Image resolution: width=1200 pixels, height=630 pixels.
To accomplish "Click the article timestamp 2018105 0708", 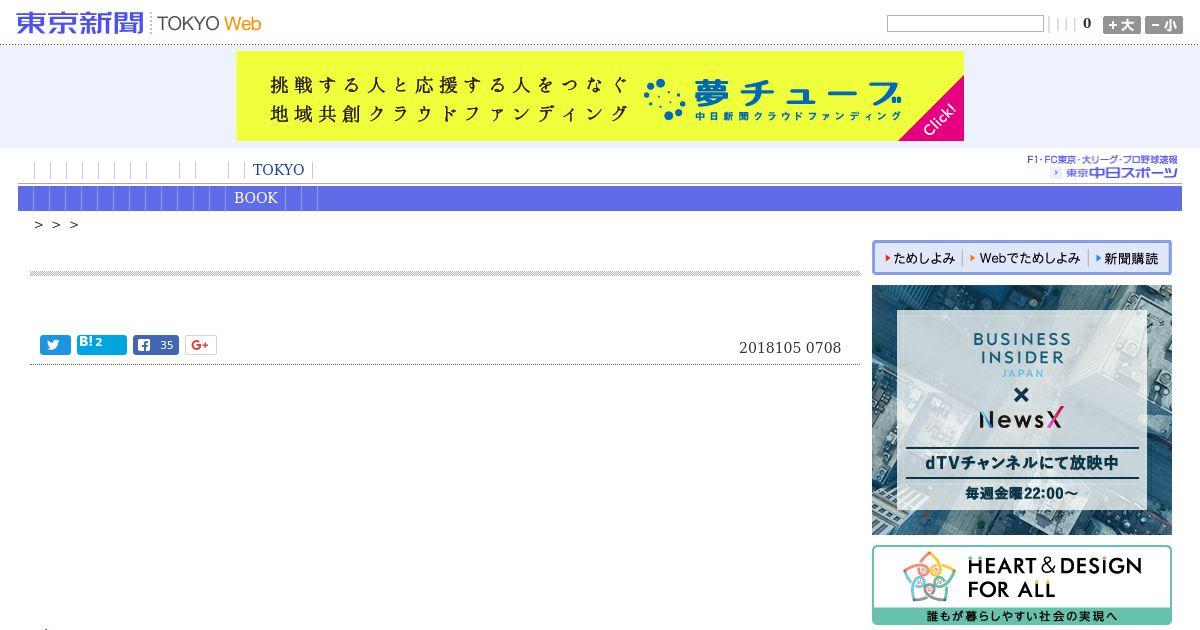I will (790, 348).
